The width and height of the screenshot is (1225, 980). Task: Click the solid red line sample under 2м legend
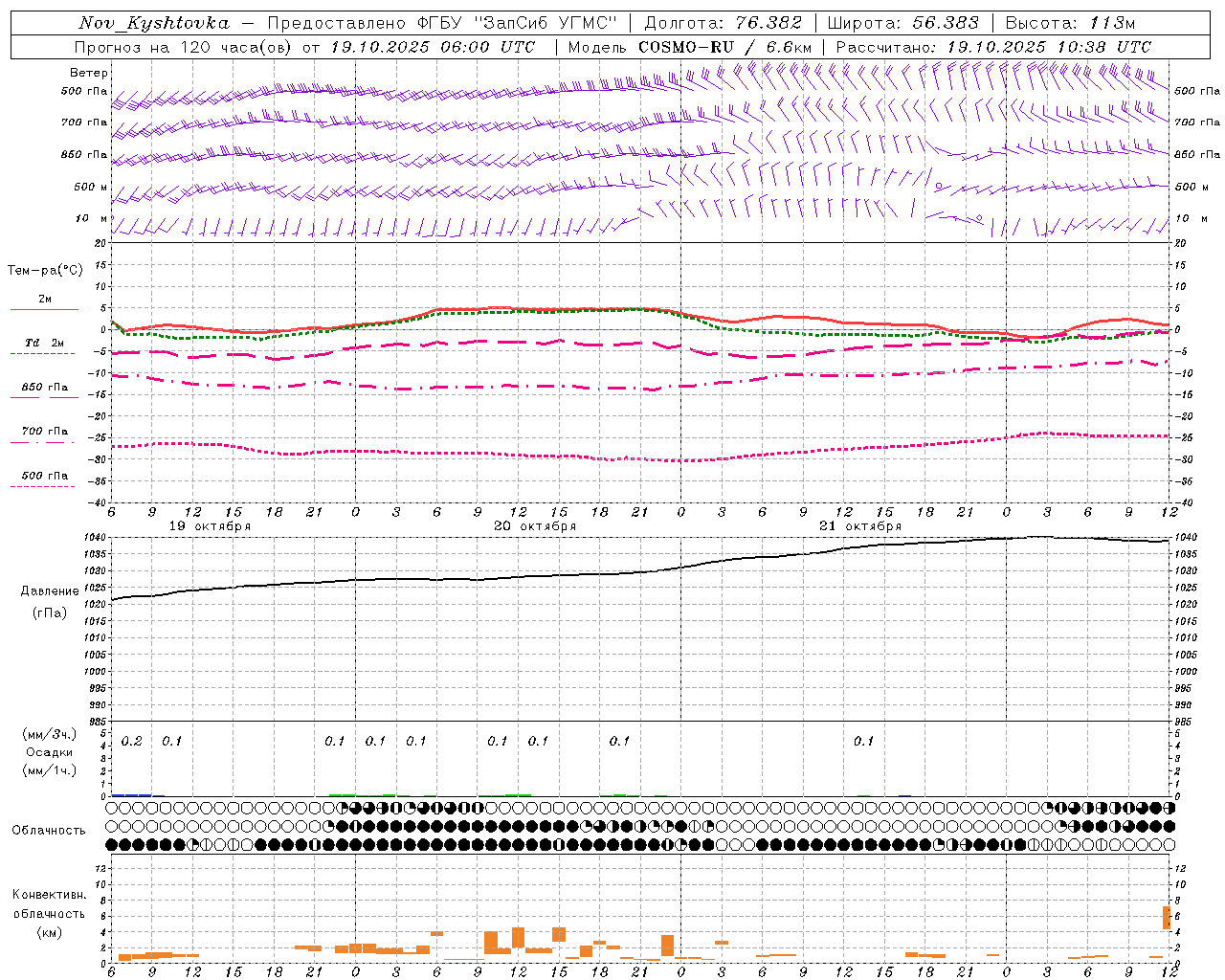44,309
